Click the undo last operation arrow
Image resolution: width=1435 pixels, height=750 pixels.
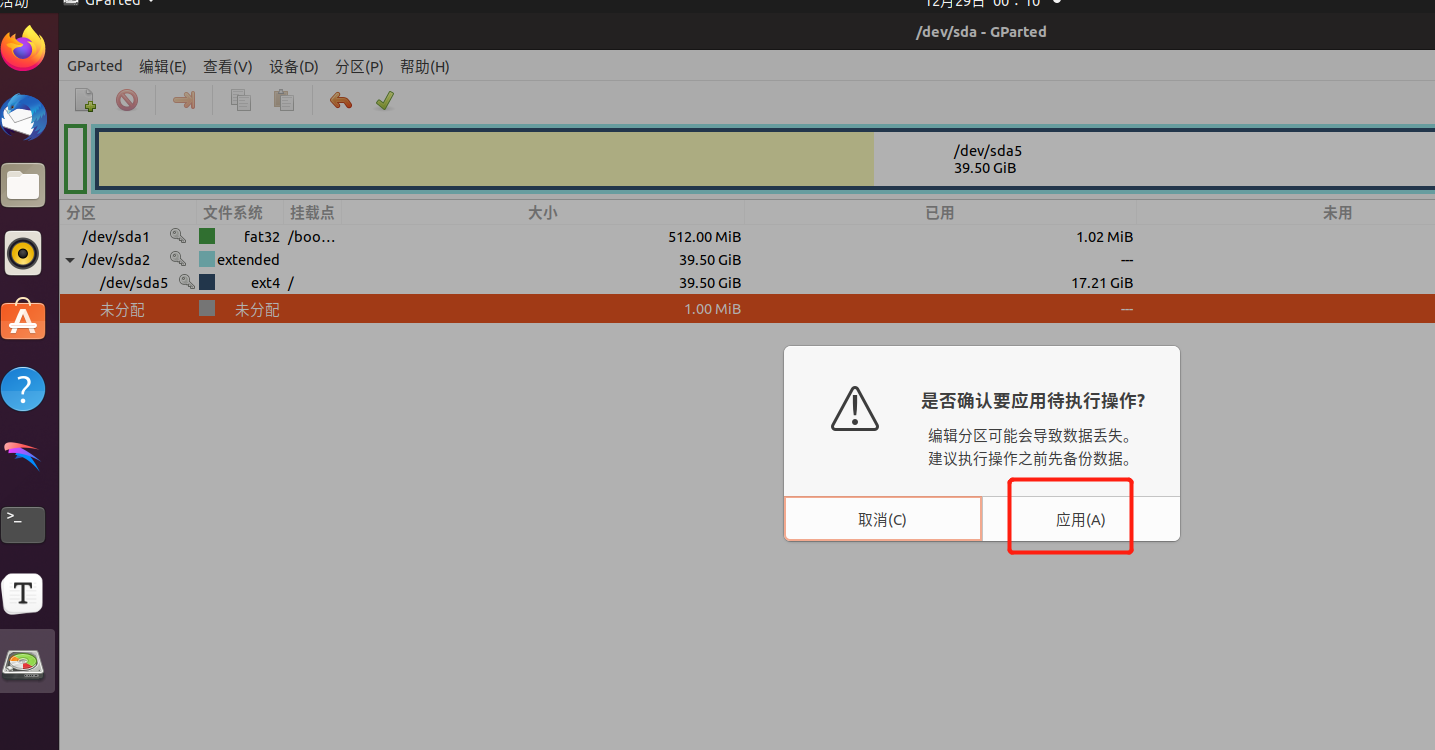(x=341, y=100)
